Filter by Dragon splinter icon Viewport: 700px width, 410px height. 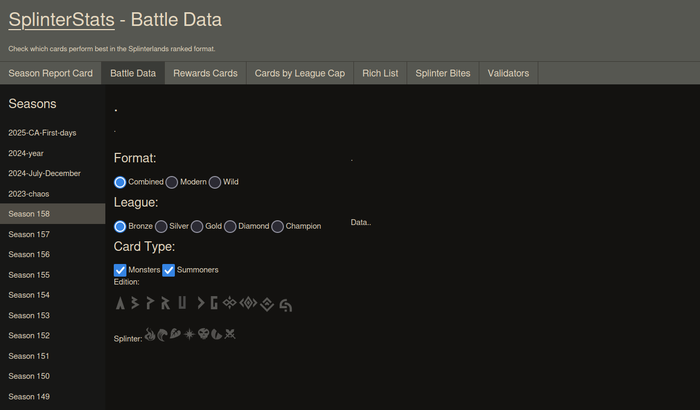tap(217, 334)
